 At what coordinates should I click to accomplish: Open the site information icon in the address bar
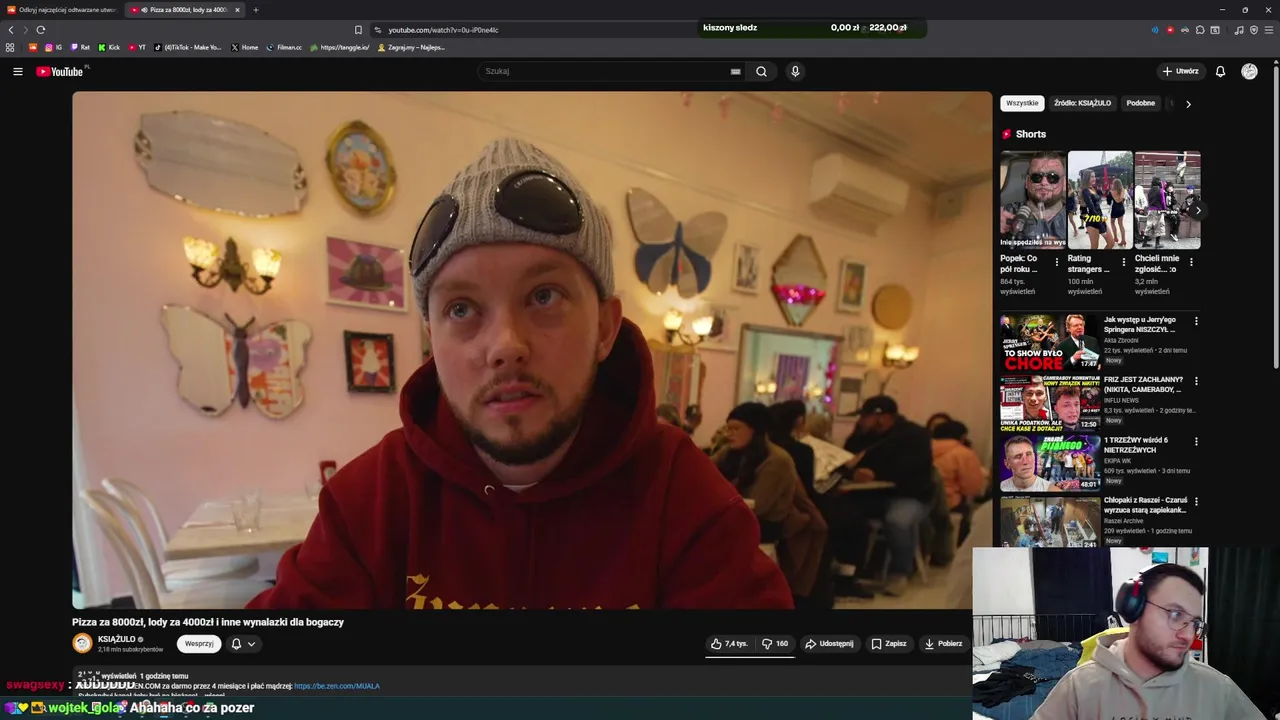(x=378, y=30)
